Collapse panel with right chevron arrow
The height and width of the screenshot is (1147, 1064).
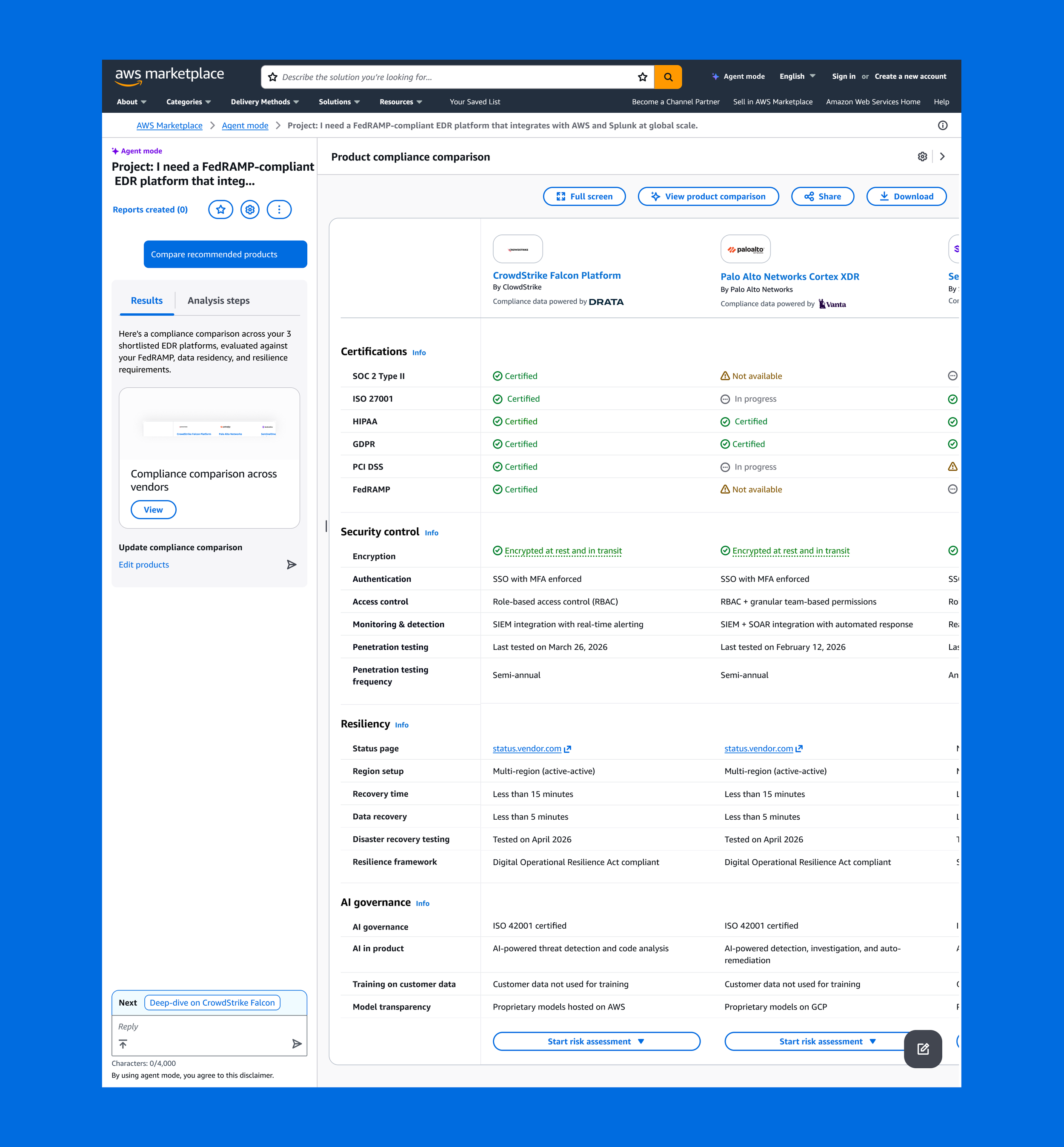(943, 157)
